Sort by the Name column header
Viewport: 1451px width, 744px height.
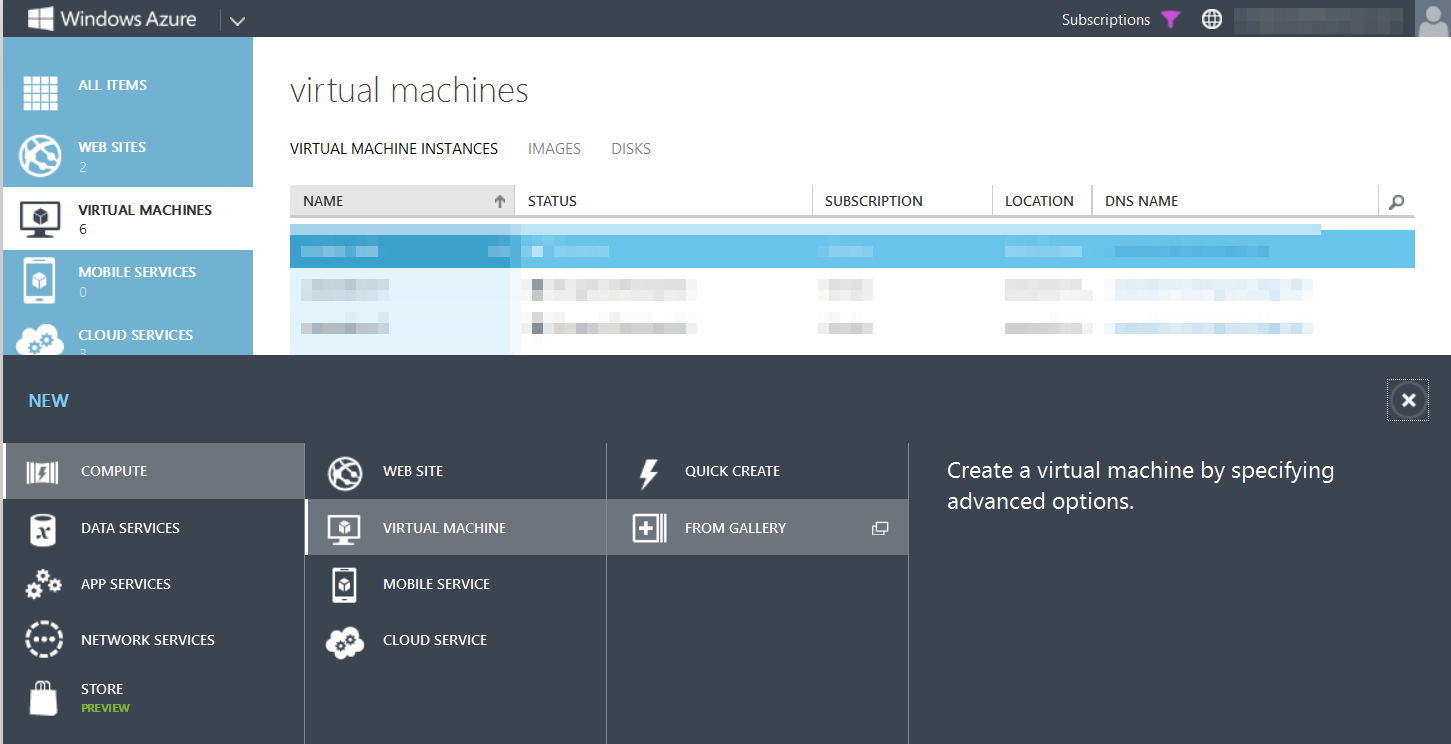[x=402, y=201]
